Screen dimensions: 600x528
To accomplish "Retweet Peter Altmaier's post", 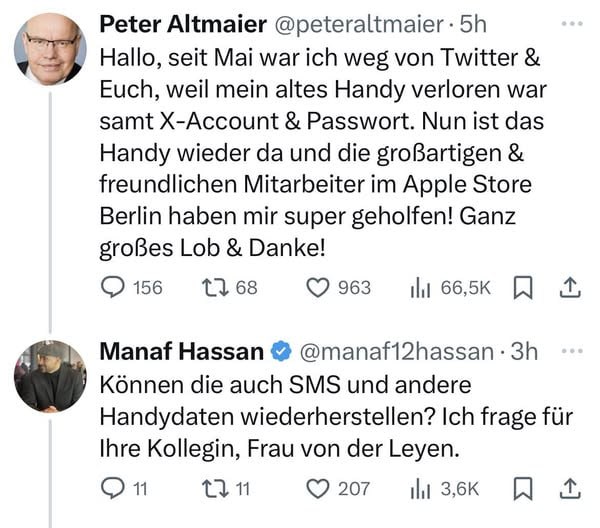I will tap(213, 288).
